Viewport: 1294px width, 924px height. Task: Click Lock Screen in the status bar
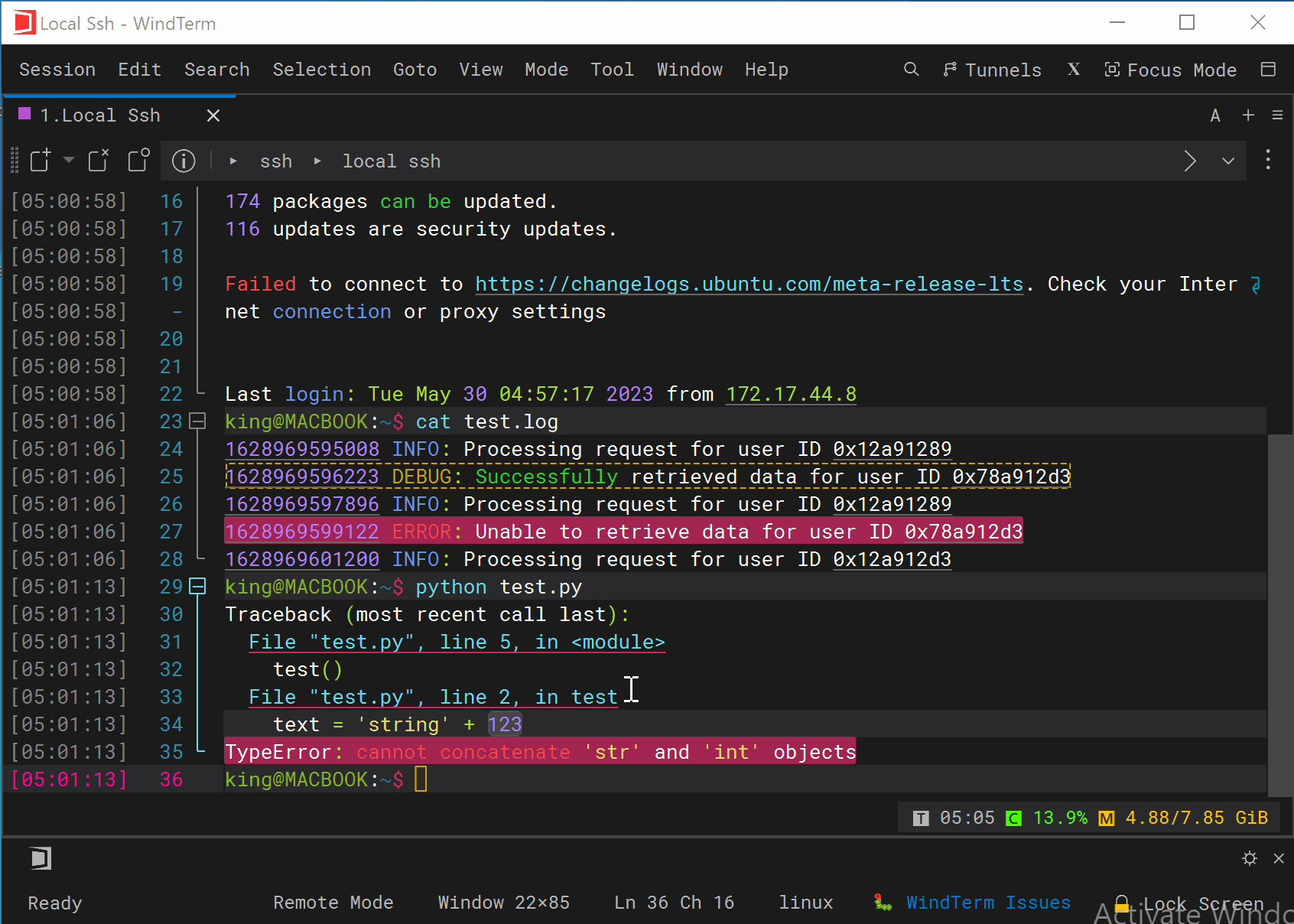(x=1190, y=903)
